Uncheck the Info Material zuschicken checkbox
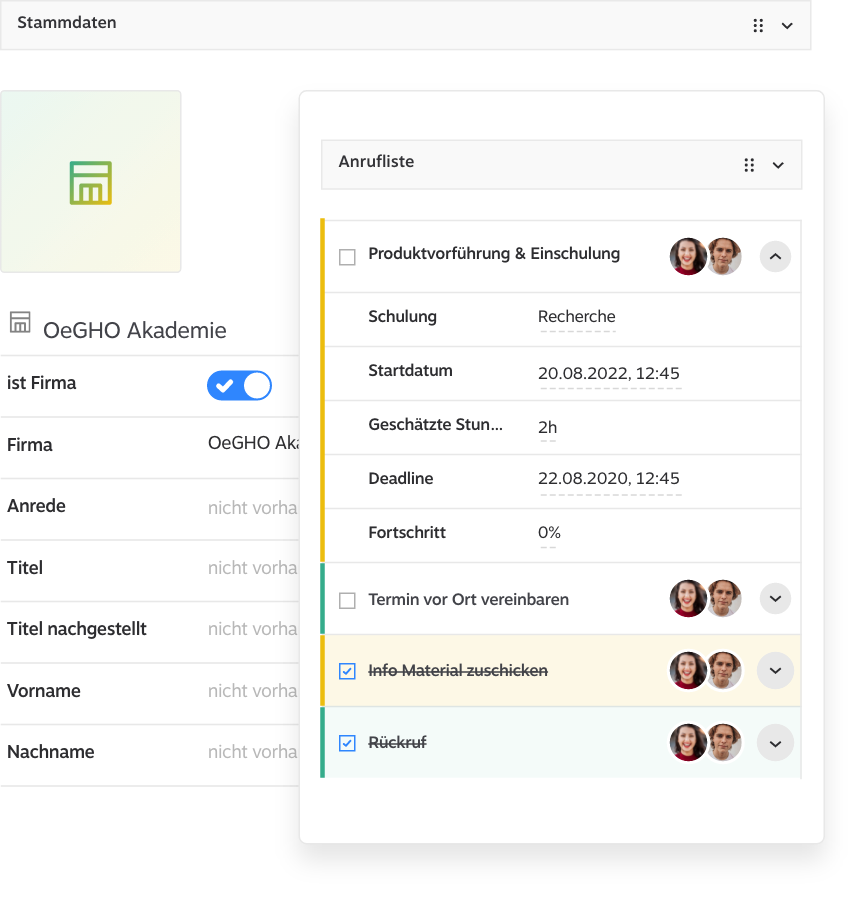Image resolution: width=861 pixels, height=897 pixels. [347, 671]
